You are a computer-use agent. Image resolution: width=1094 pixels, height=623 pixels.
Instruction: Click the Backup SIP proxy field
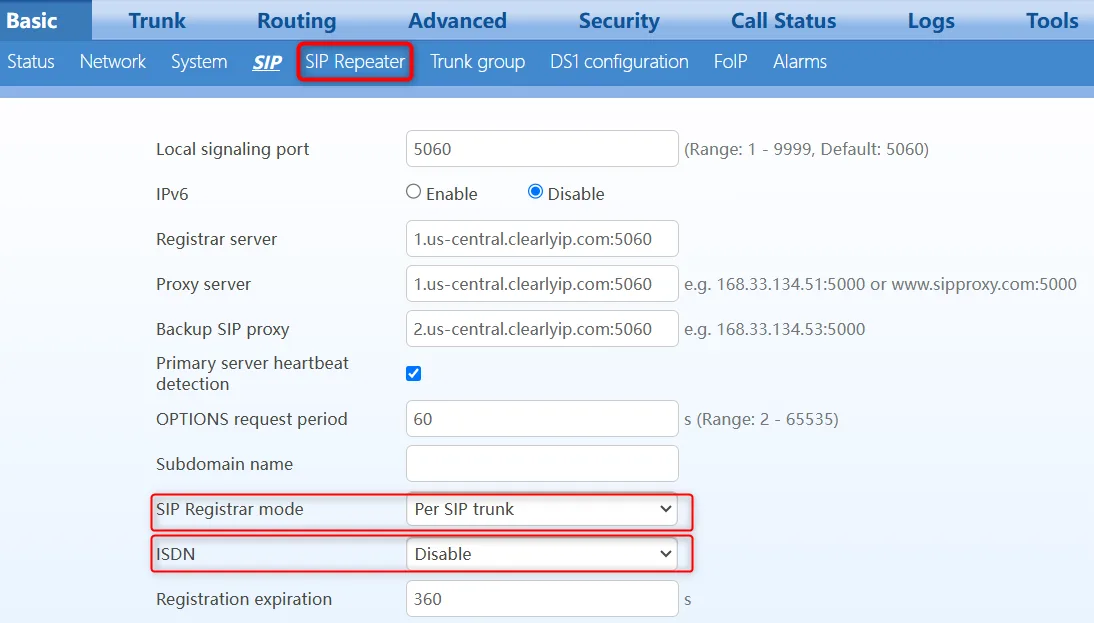point(542,329)
